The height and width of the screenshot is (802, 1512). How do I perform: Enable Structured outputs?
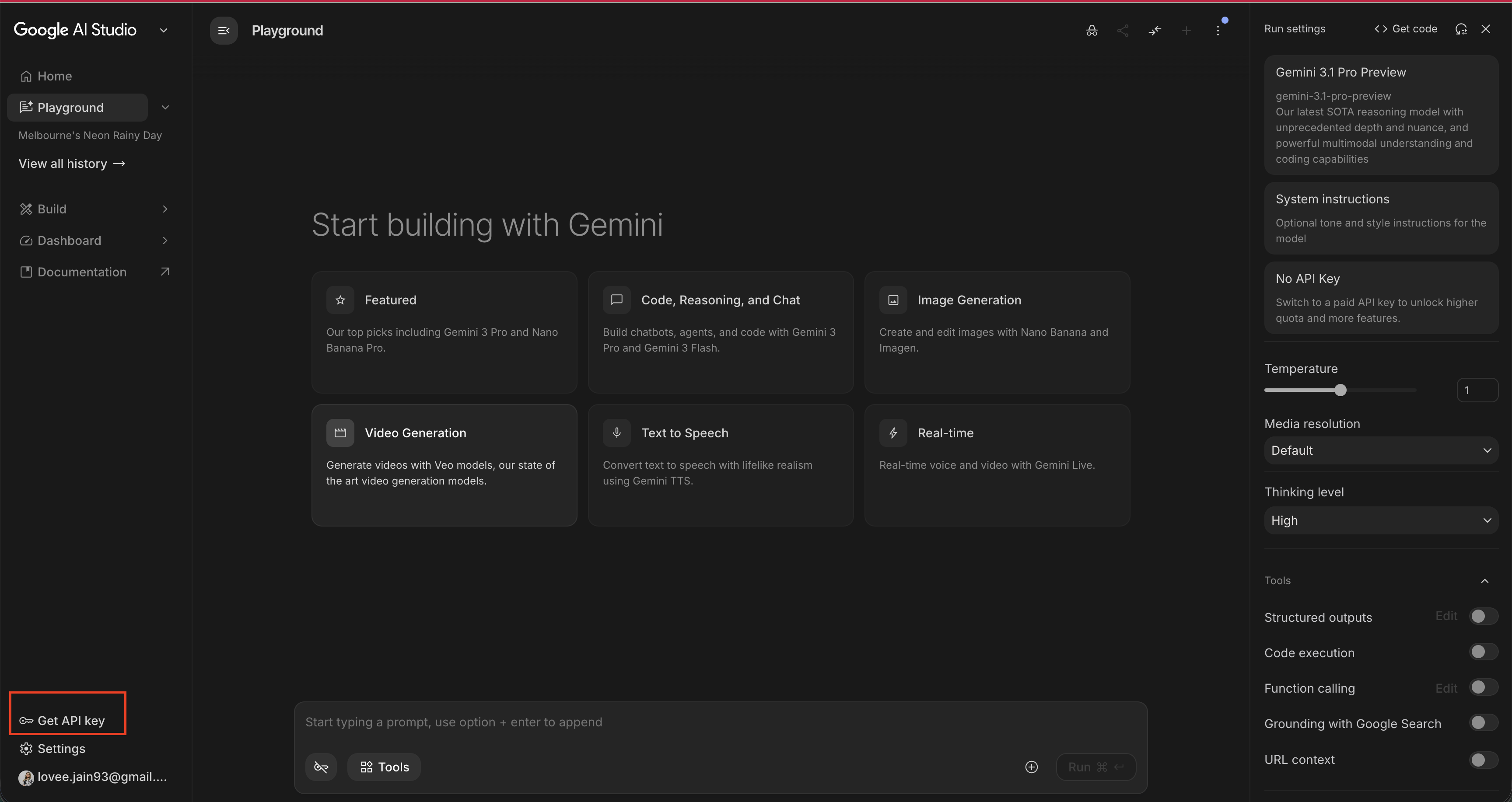tap(1481, 616)
